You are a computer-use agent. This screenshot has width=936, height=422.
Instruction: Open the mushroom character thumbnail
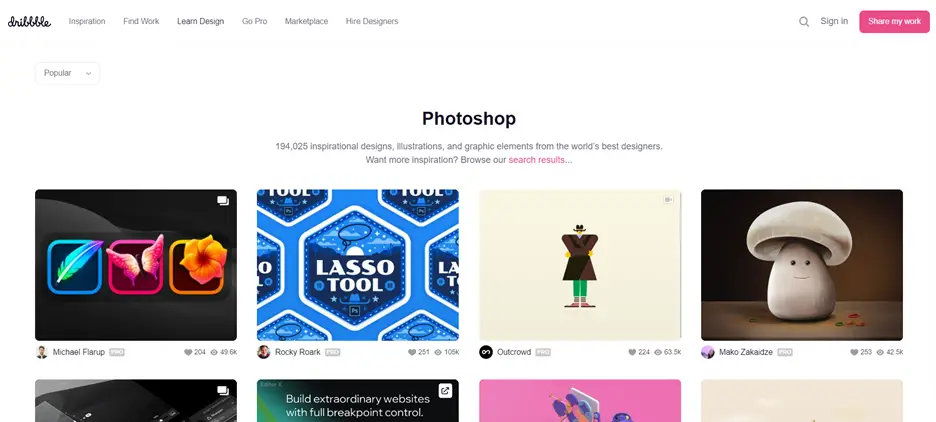pos(802,265)
